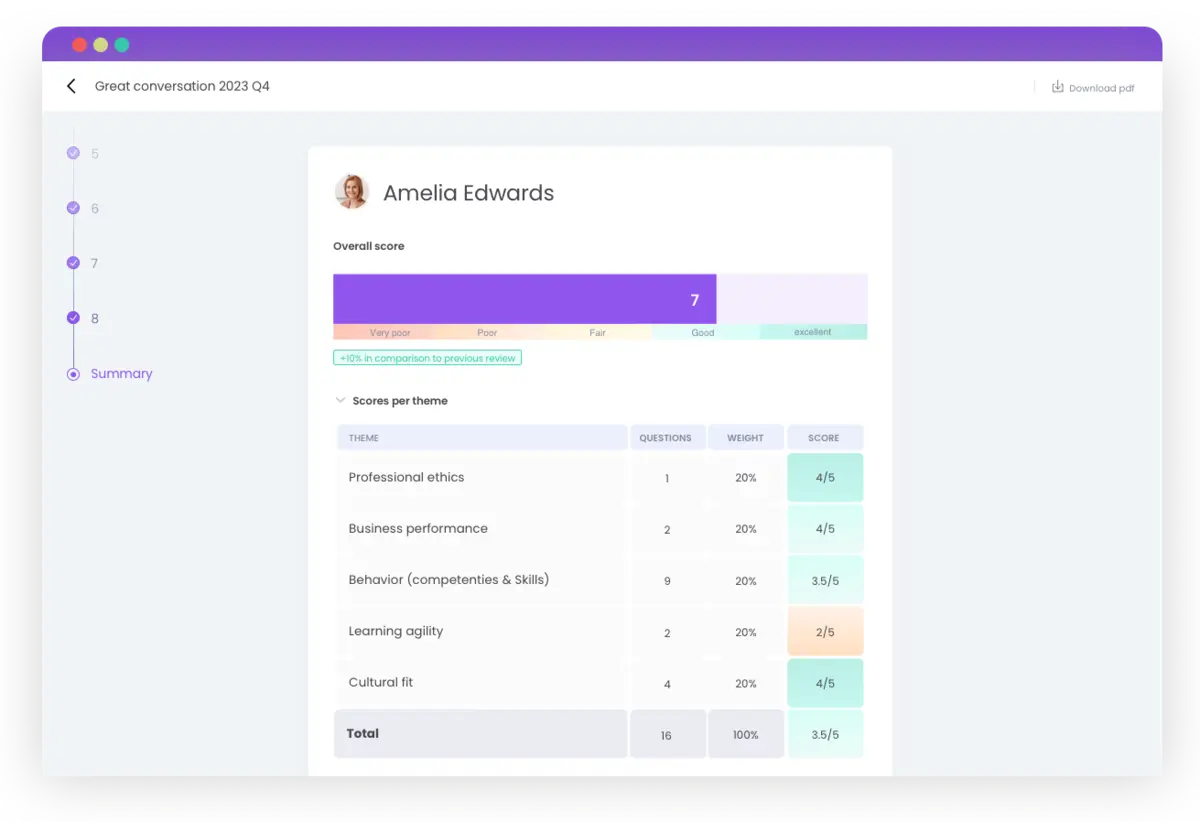Navigate back using the arrow icon

click(70, 86)
